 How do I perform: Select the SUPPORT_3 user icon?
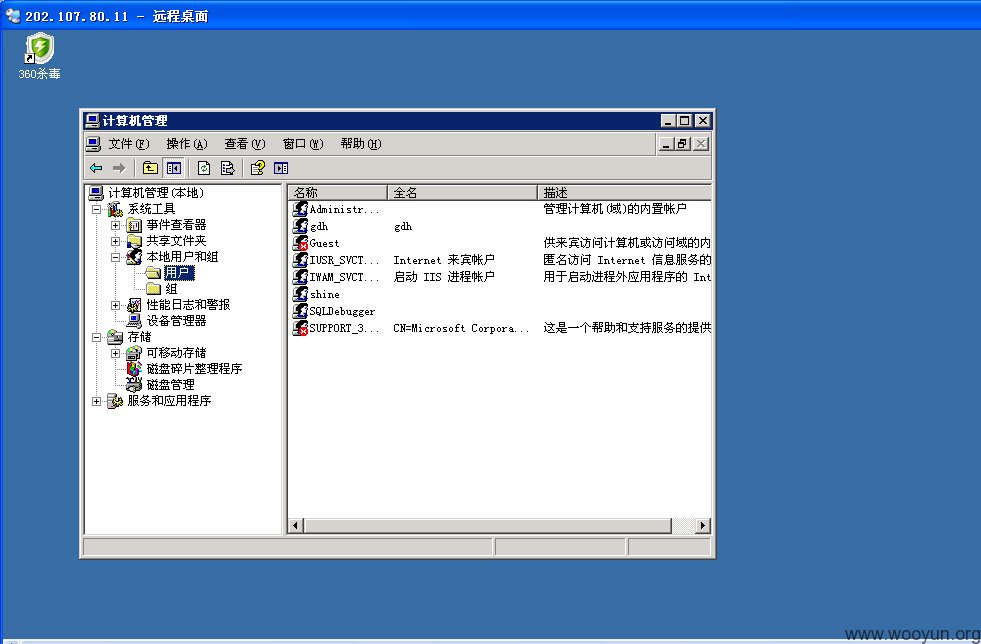[x=300, y=327]
